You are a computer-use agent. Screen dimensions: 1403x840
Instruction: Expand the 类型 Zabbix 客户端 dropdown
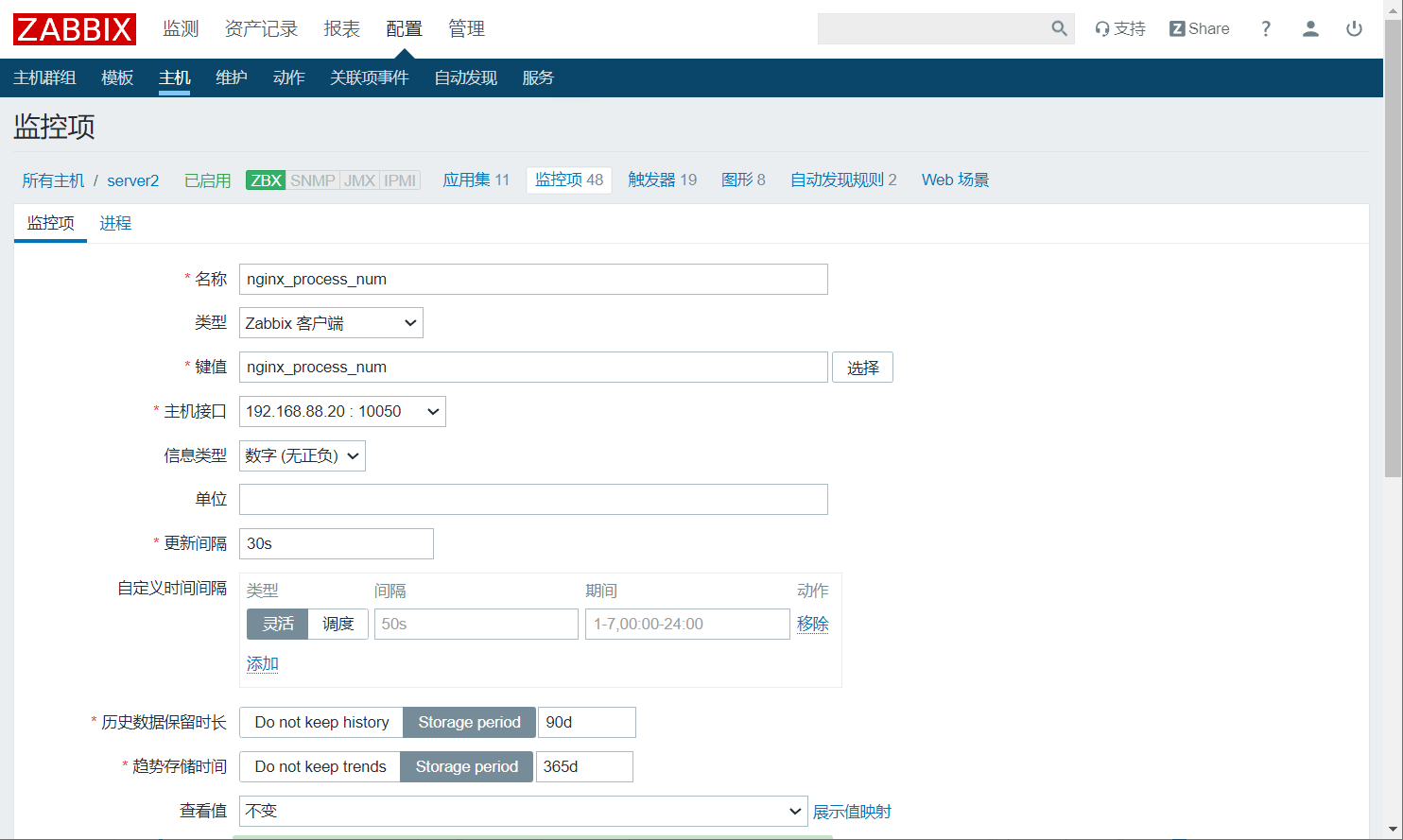(x=331, y=323)
